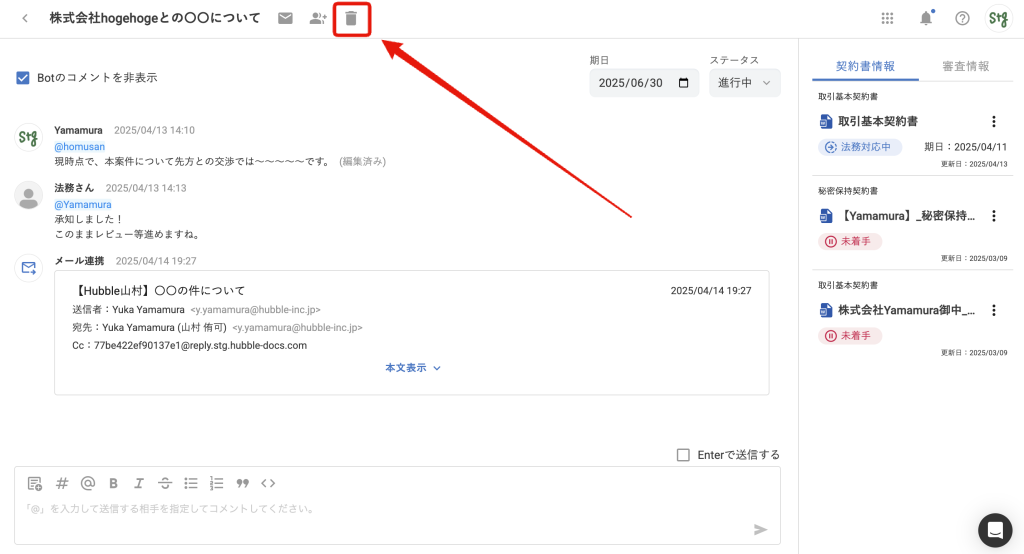This screenshot has height=554, width=1024.
Task: Click the 未着手 badge under 株式会社Yamamura御中
Action: pyautogui.click(x=850, y=336)
